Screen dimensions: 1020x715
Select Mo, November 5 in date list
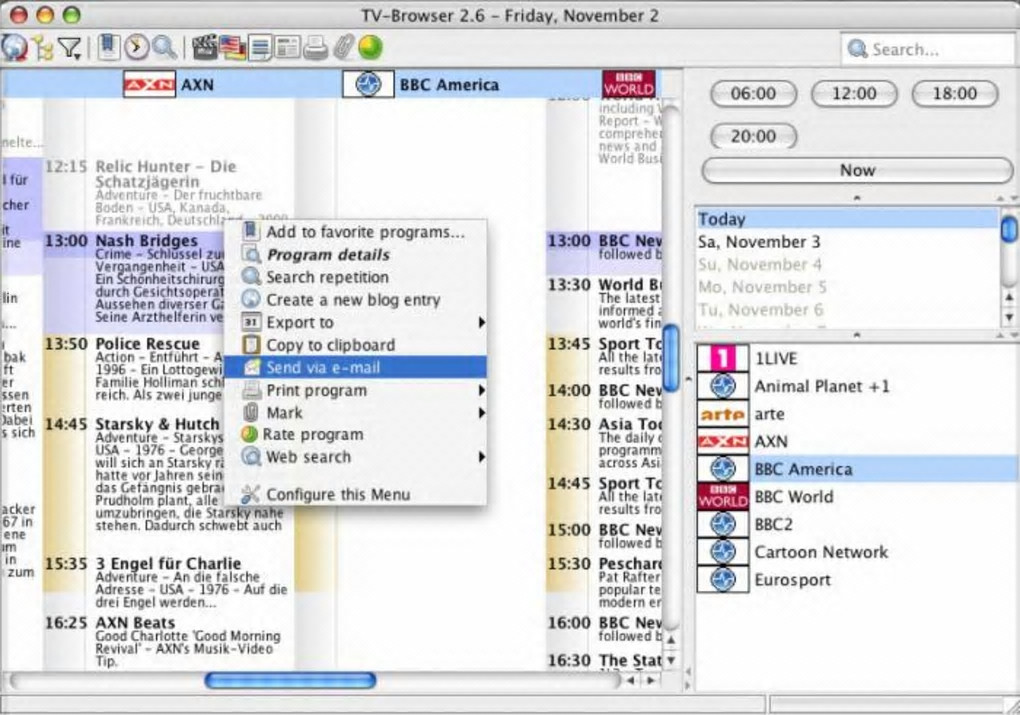point(848,287)
